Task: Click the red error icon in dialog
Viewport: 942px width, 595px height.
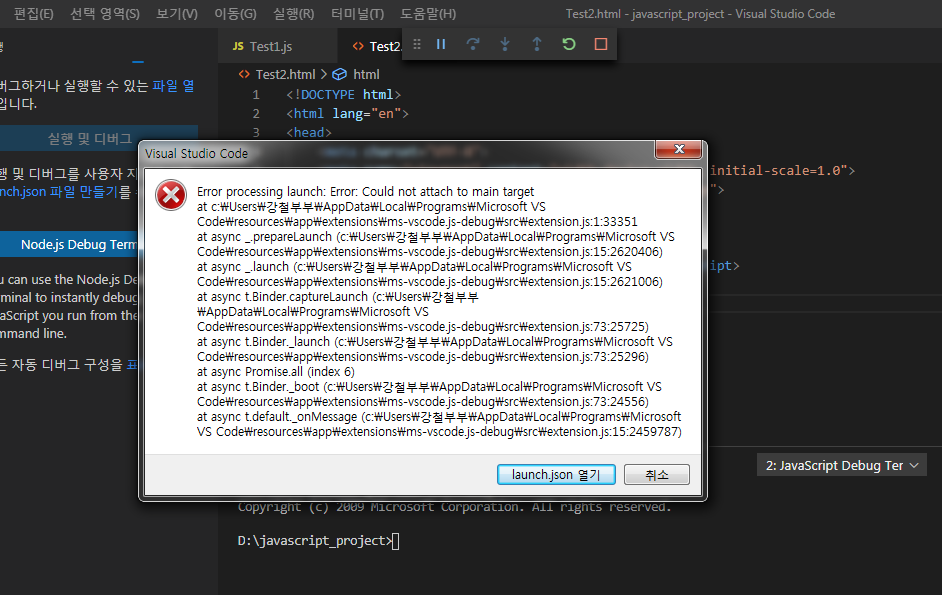Action: pos(171,195)
